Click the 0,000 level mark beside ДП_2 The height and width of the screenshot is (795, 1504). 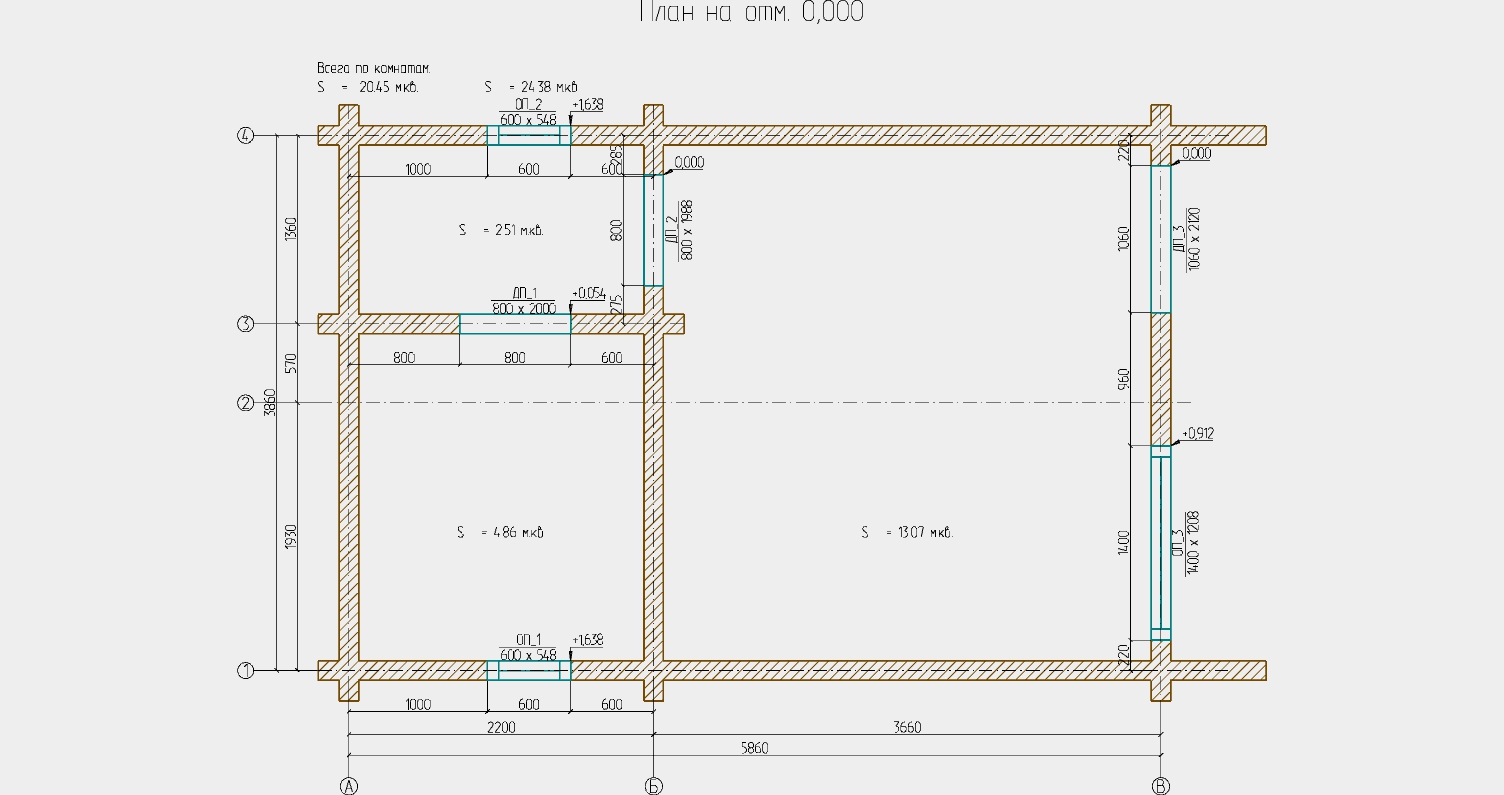689,162
